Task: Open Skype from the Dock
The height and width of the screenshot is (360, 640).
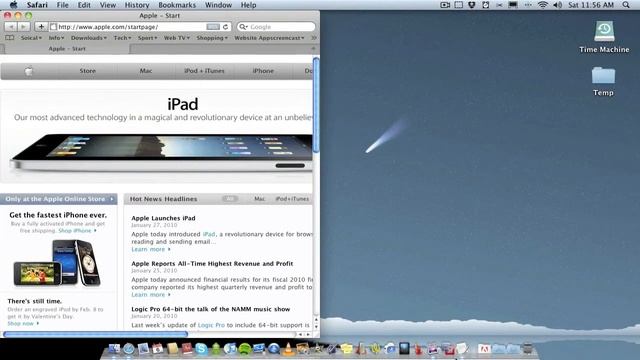Action: click(202, 349)
